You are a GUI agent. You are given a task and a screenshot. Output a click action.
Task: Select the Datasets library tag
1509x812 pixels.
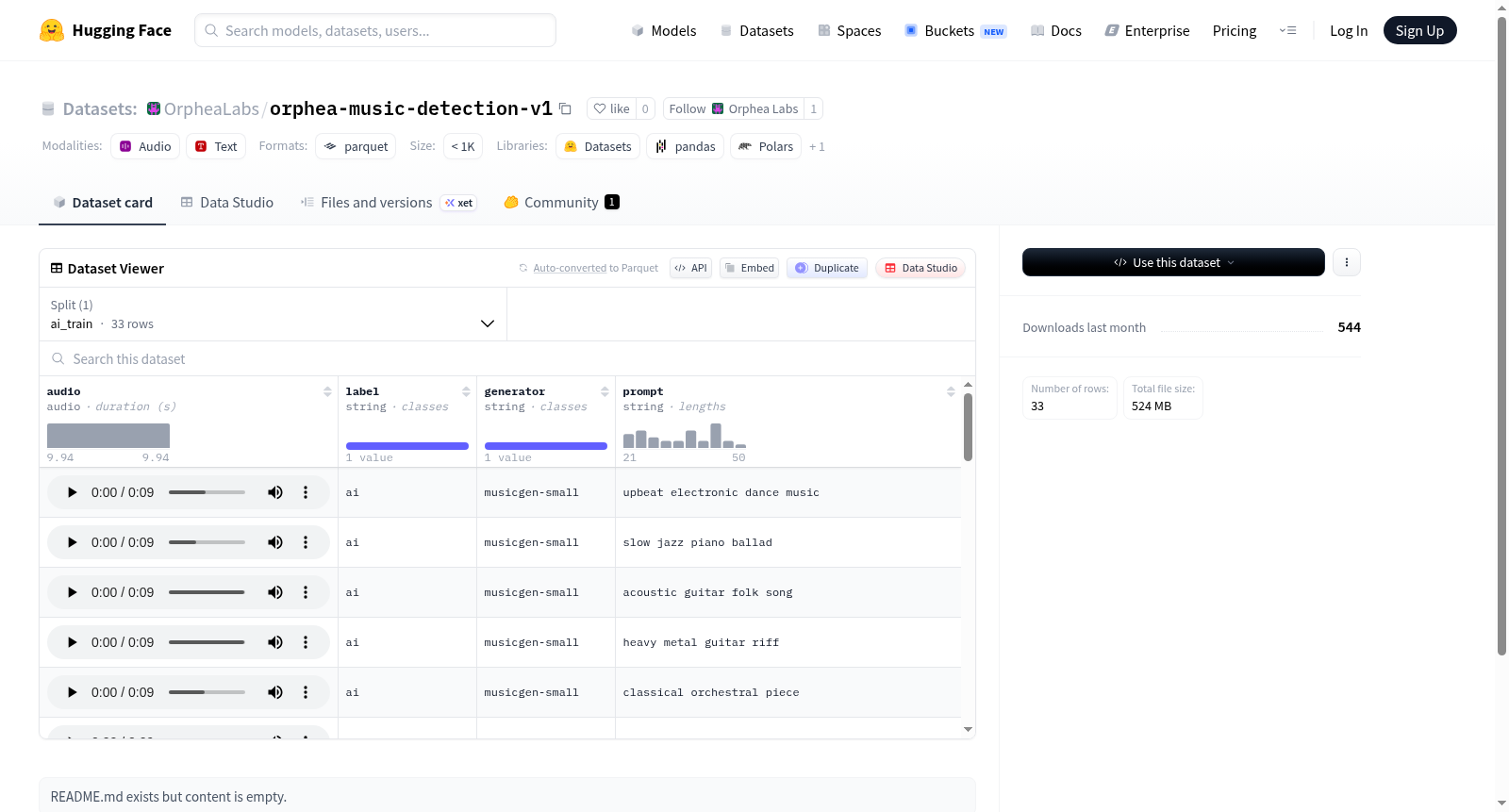[598, 146]
